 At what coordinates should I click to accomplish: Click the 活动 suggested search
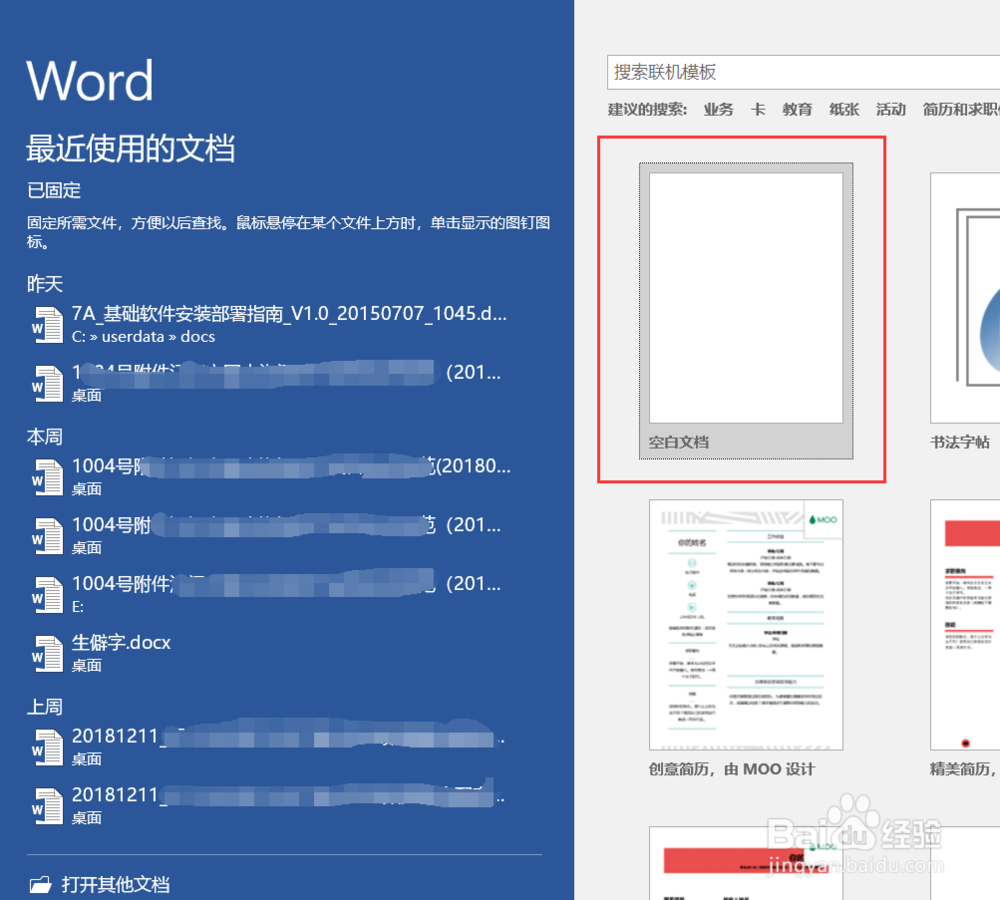pyautogui.click(x=891, y=109)
